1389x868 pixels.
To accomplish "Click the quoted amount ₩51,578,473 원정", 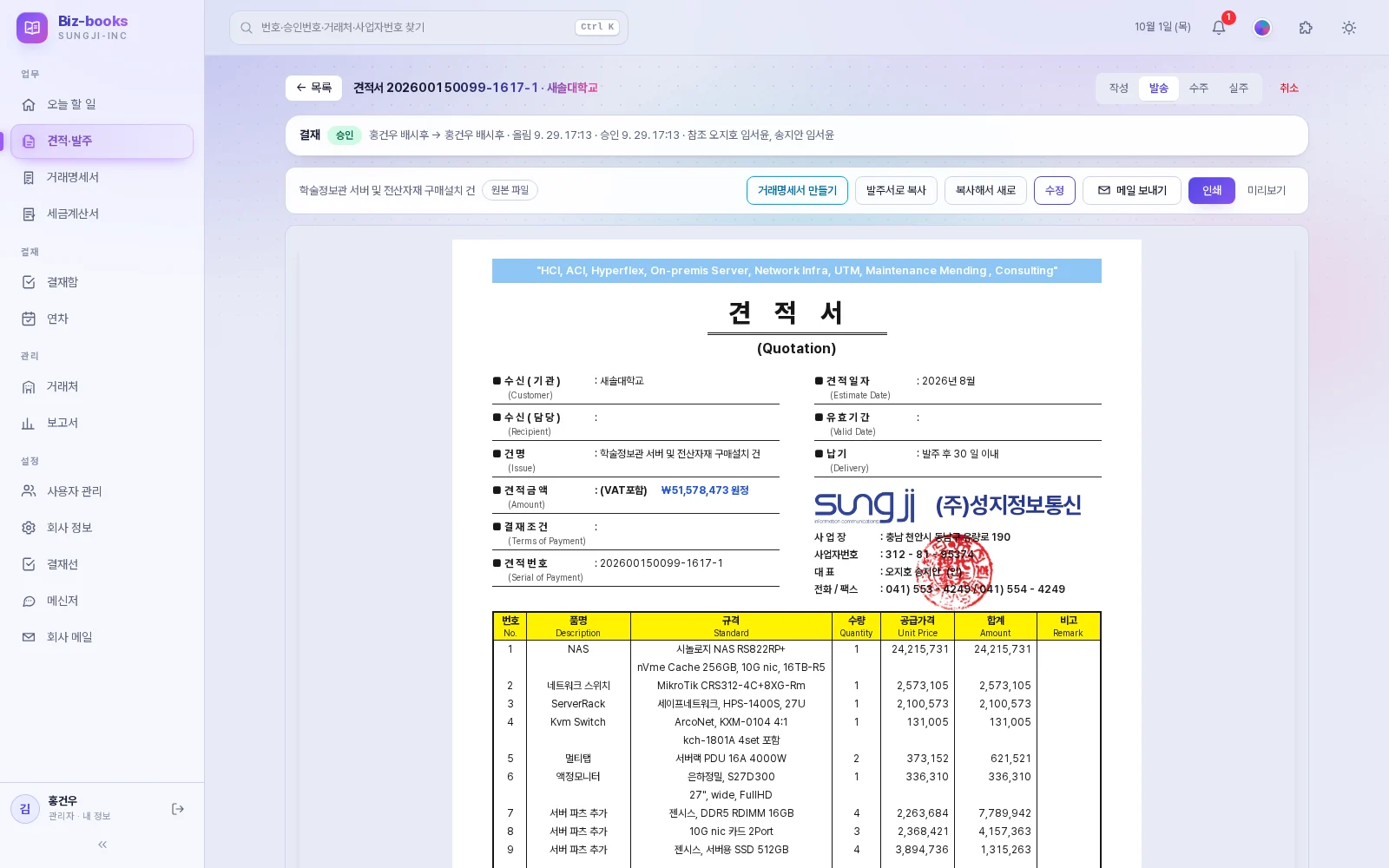I will tap(705, 490).
